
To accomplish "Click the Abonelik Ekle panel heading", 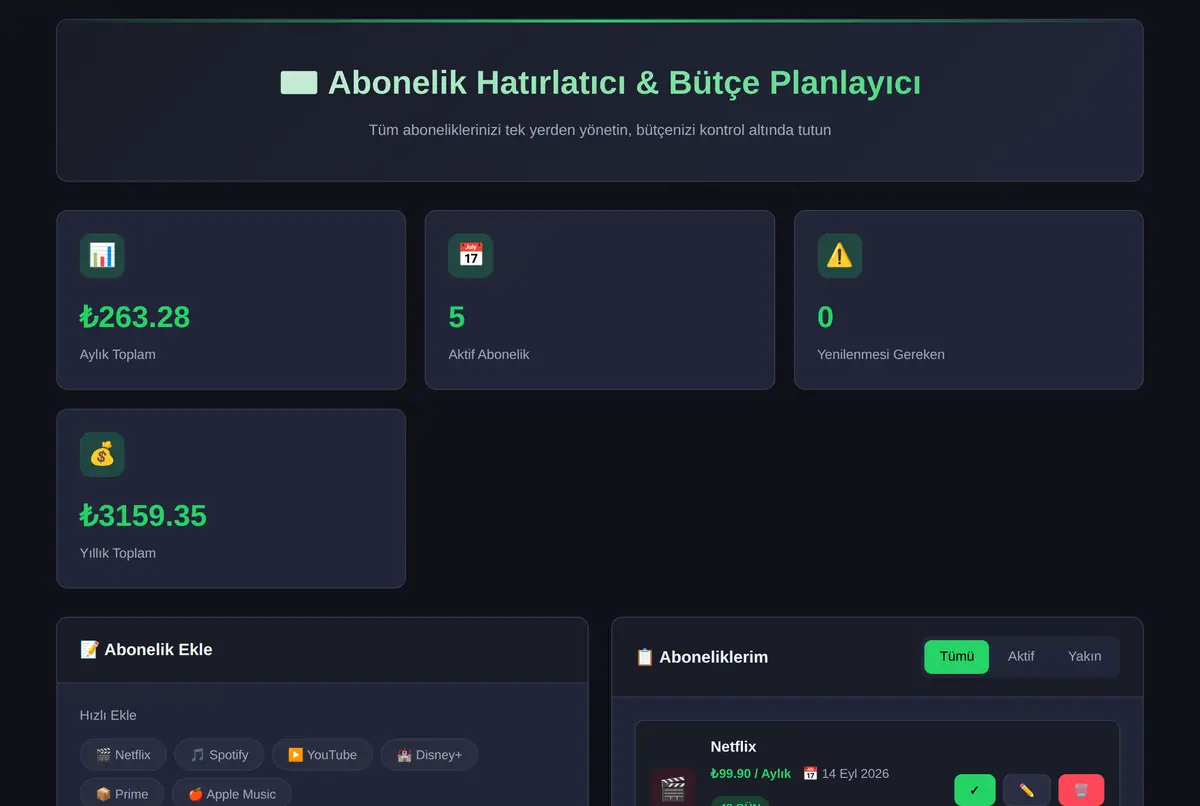I will [158, 650].
